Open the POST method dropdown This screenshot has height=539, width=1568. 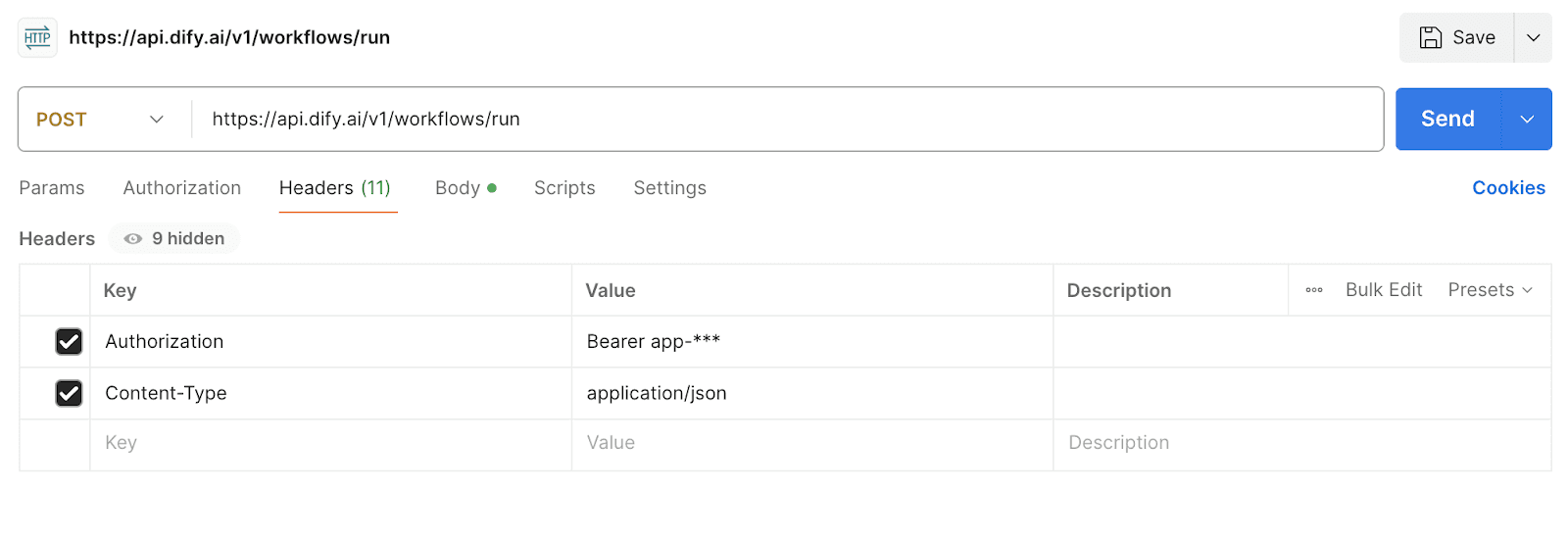pos(100,120)
